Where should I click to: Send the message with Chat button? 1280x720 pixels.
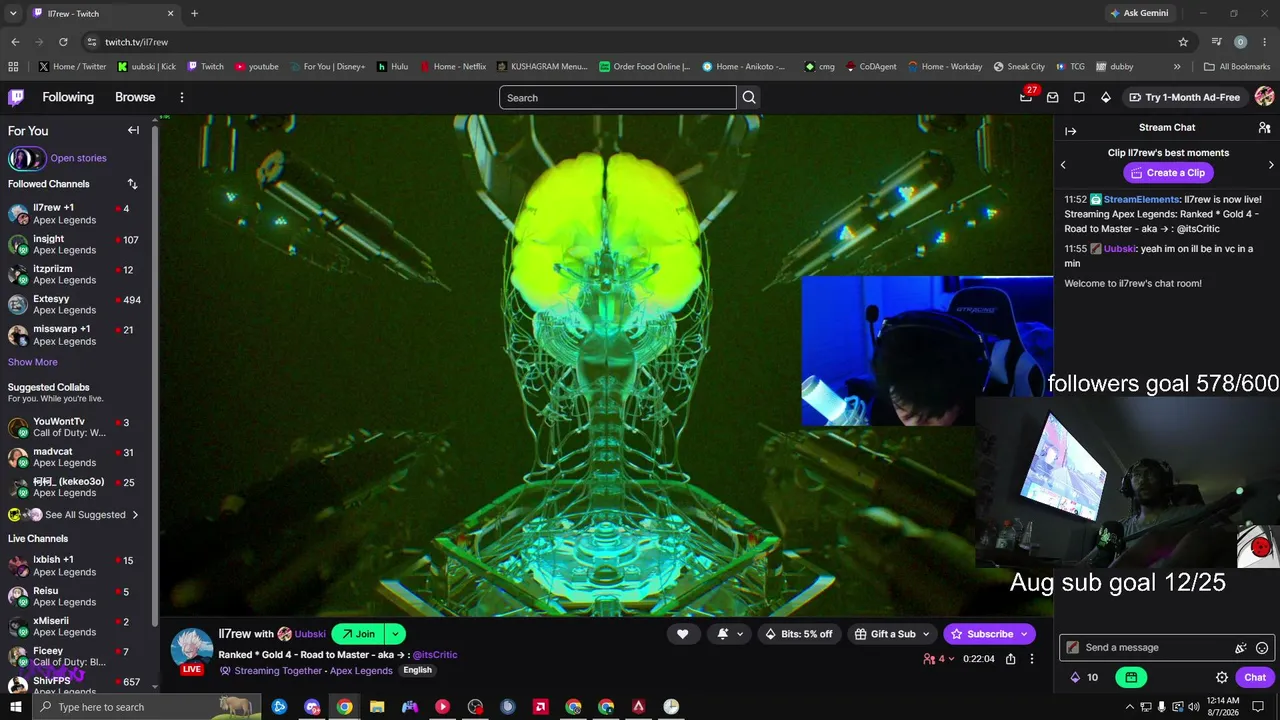pyautogui.click(x=1255, y=677)
